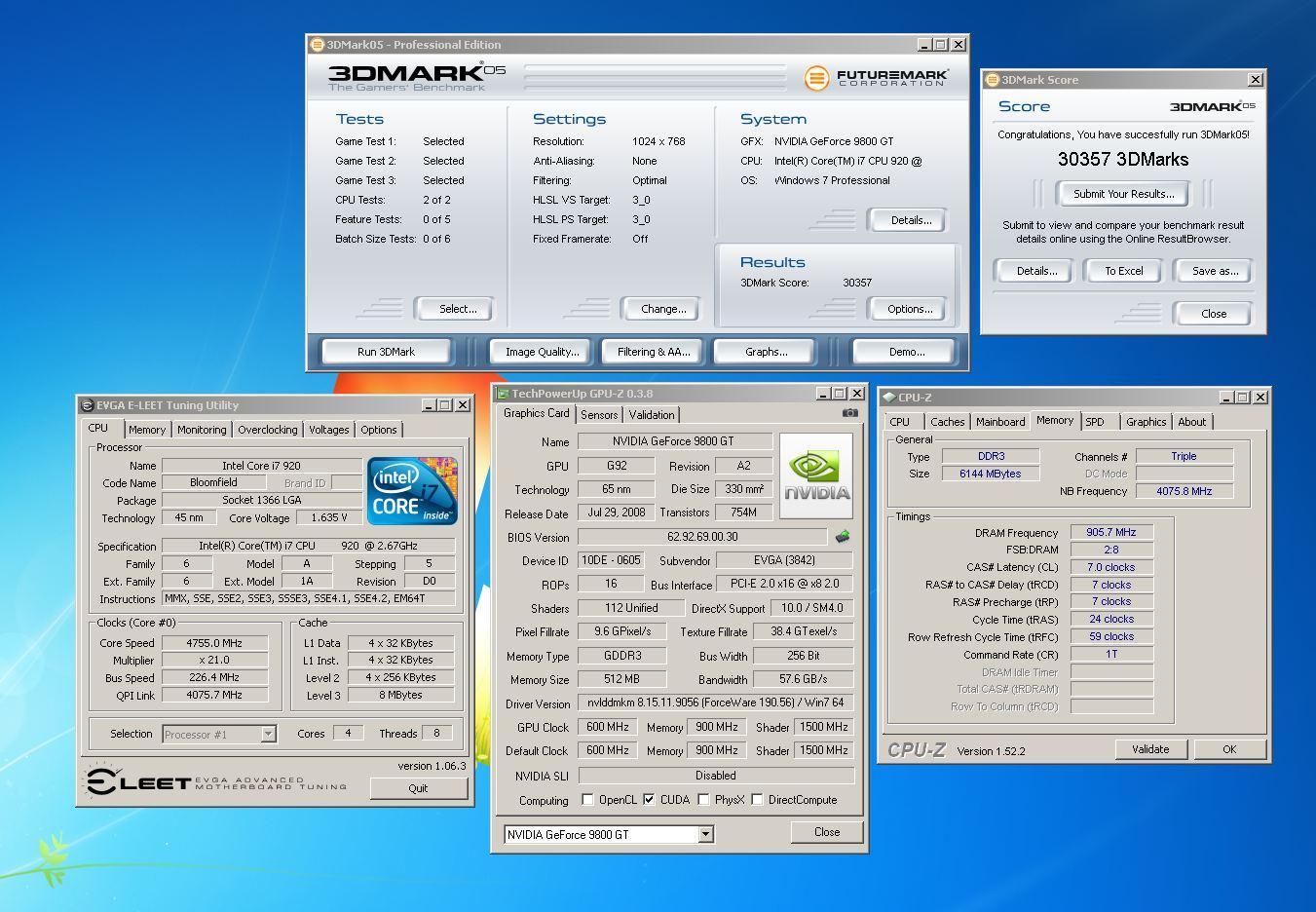Image resolution: width=1316 pixels, height=912 pixels.
Task: Click the Quit button in E-LEET
Action: [x=418, y=788]
